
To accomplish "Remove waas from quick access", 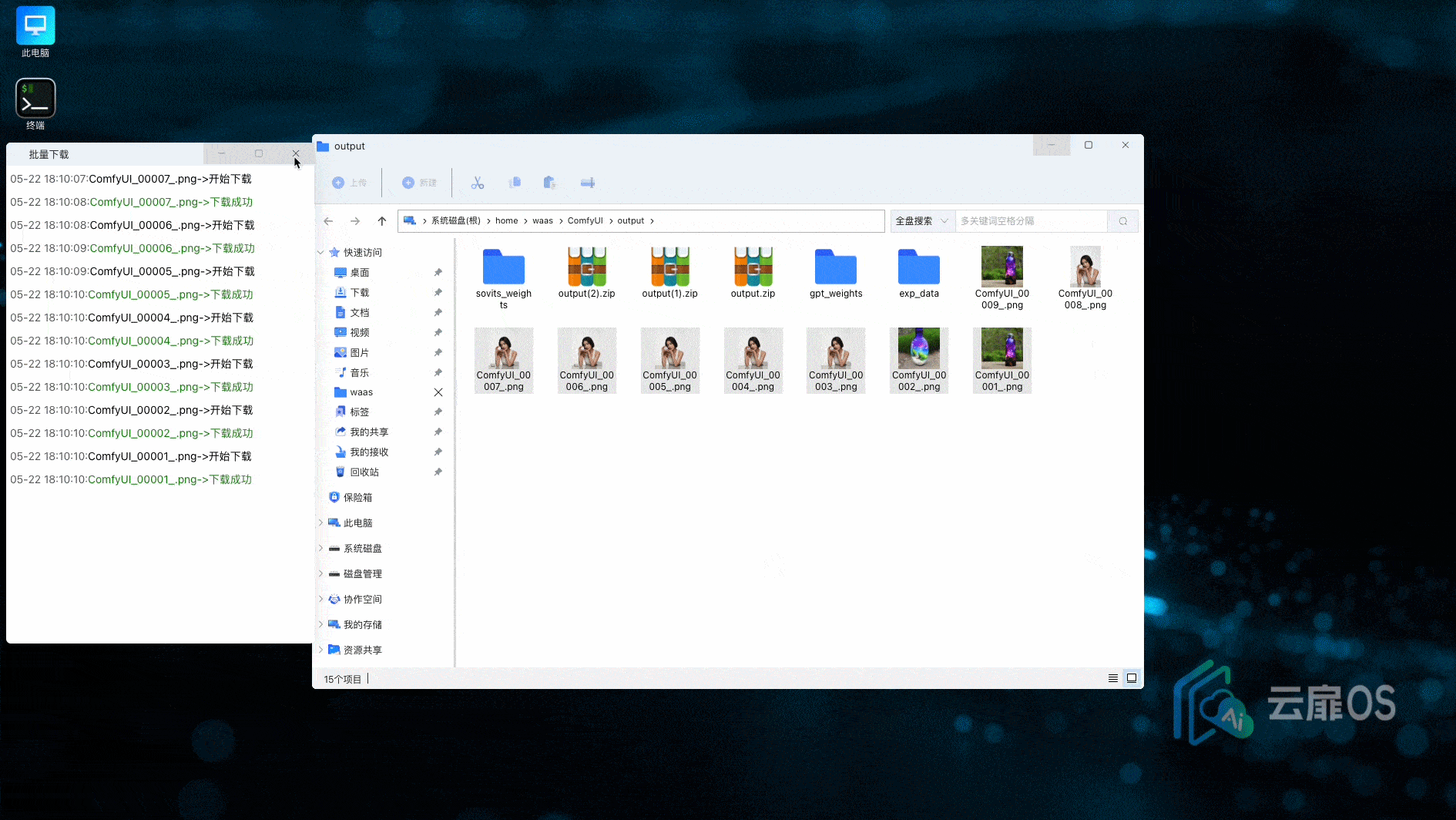I will [438, 392].
